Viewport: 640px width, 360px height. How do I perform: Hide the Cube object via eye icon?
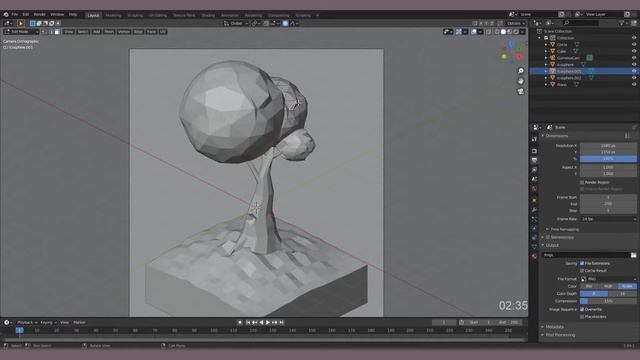click(634, 51)
